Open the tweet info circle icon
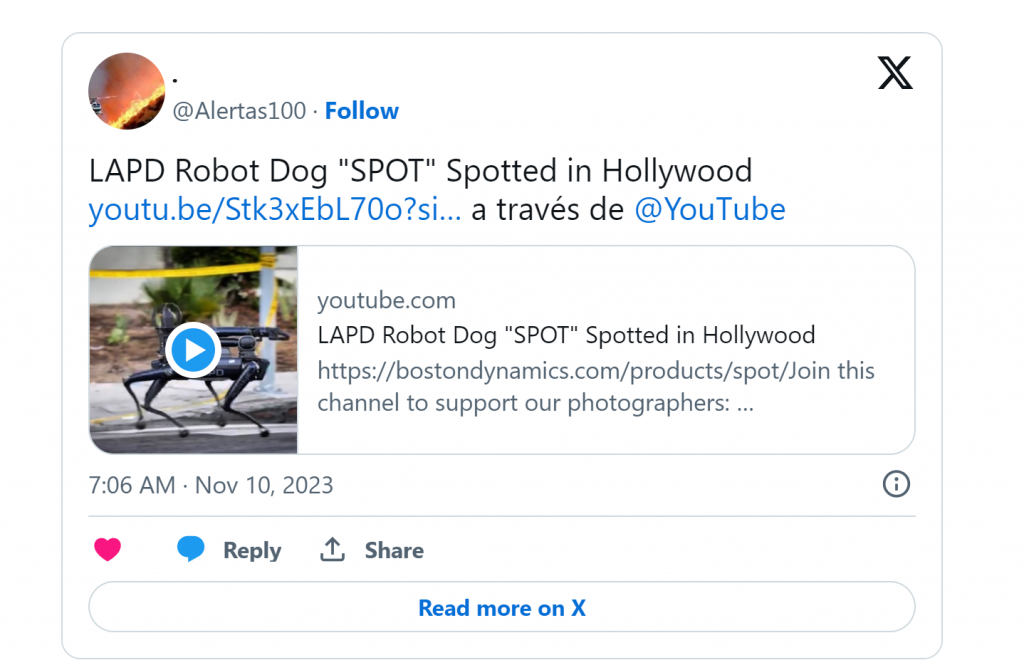1024x660 pixels. tap(896, 485)
